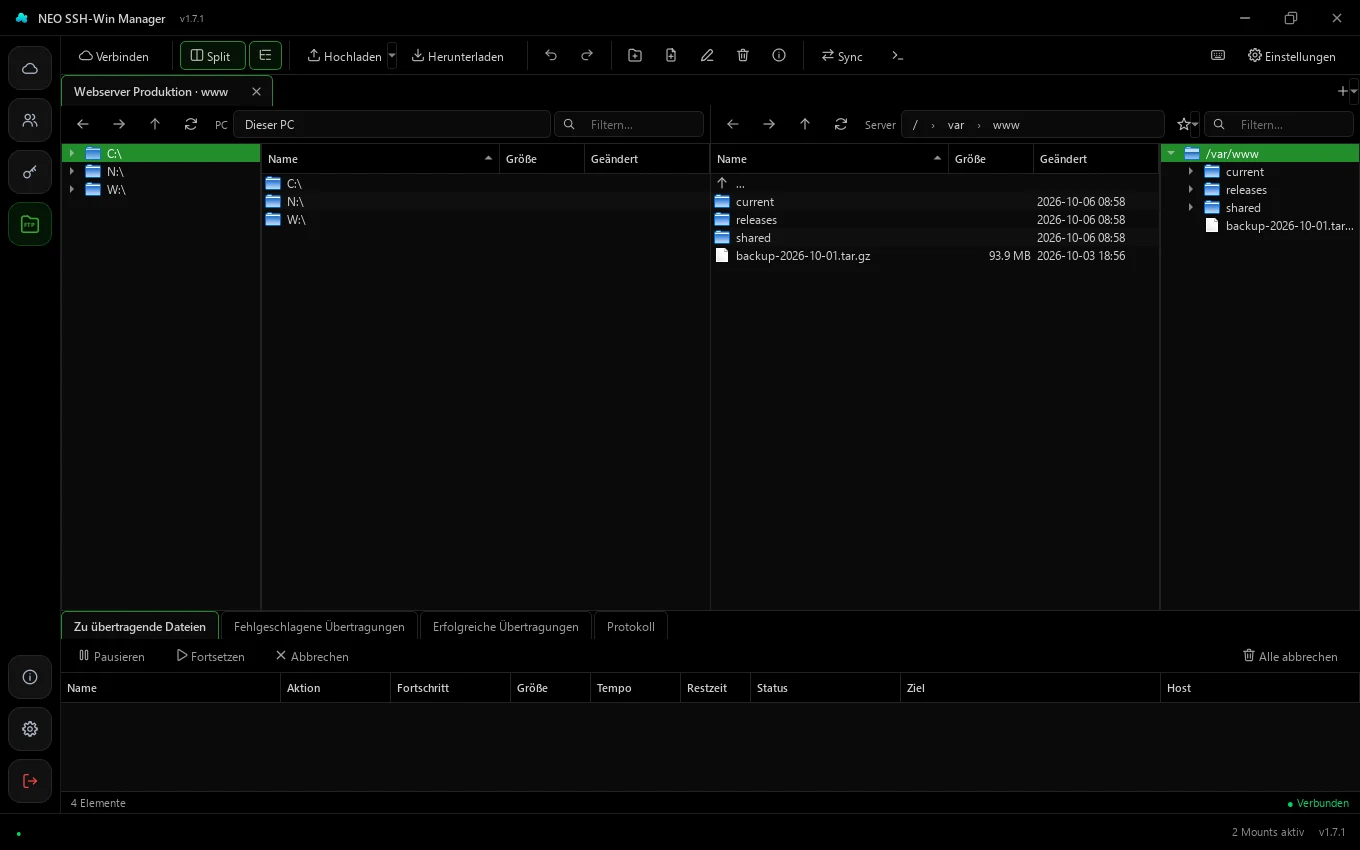Image resolution: width=1360 pixels, height=850 pixels.
Task: Open the Protokoll tab
Action: [x=630, y=626]
